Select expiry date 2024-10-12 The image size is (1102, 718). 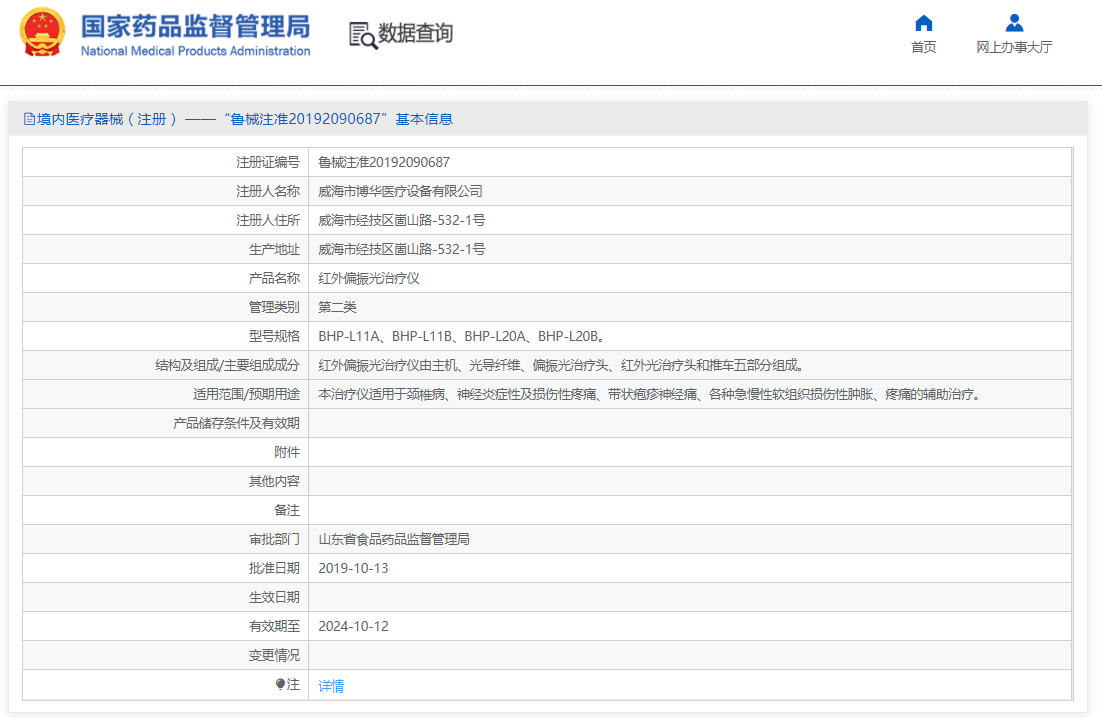[x=353, y=626]
